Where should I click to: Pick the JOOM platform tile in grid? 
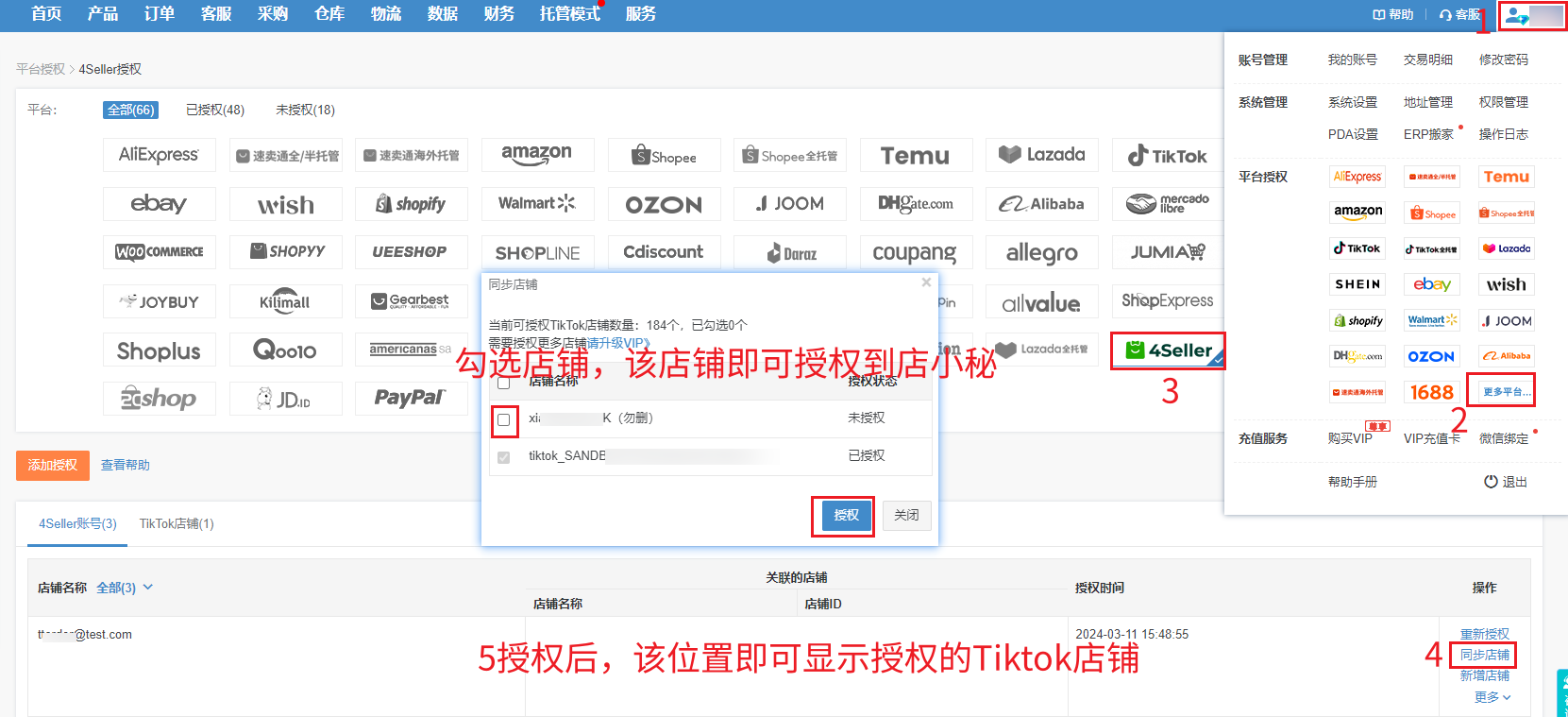(x=790, y=204)
